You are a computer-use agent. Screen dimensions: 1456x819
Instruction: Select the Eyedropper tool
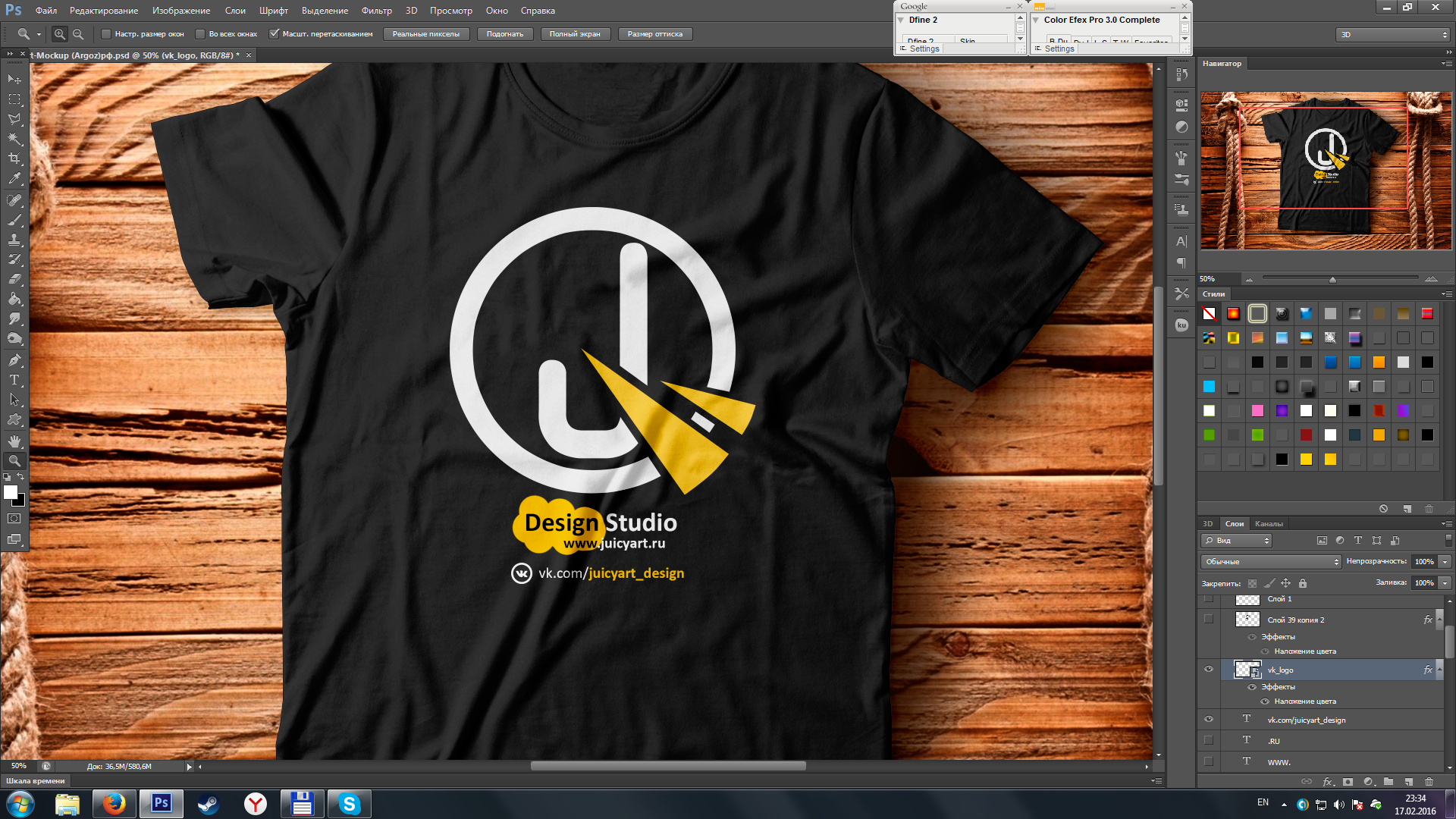[14, 179]
